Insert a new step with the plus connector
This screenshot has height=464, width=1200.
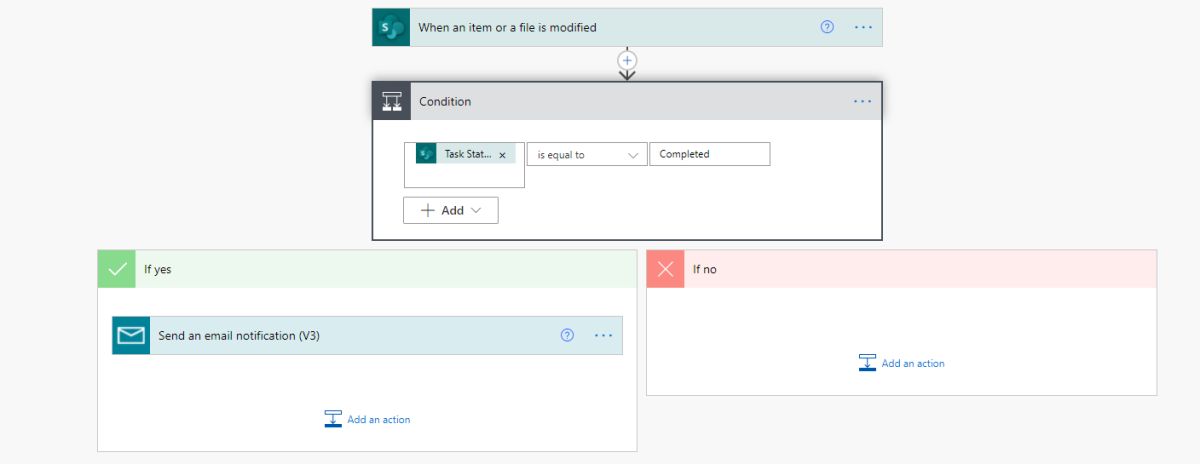627,60
